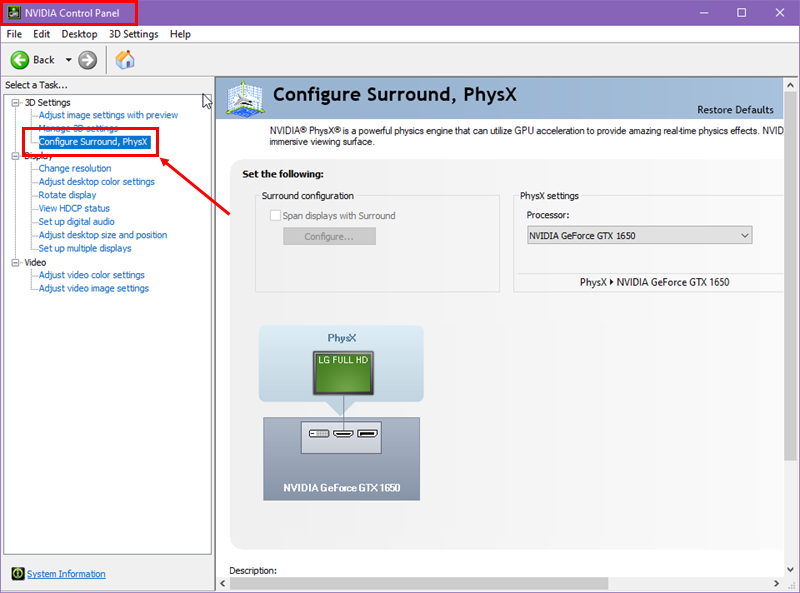The width and height of the screenshot is (800, 593).
Task: Open the Help menu
Action: tap(180, 34)
